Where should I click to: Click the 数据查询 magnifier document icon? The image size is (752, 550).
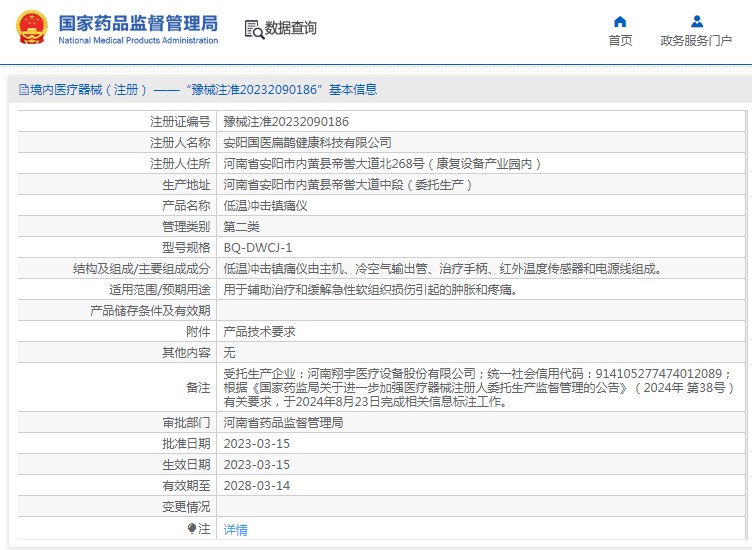(x=253, y=29)
